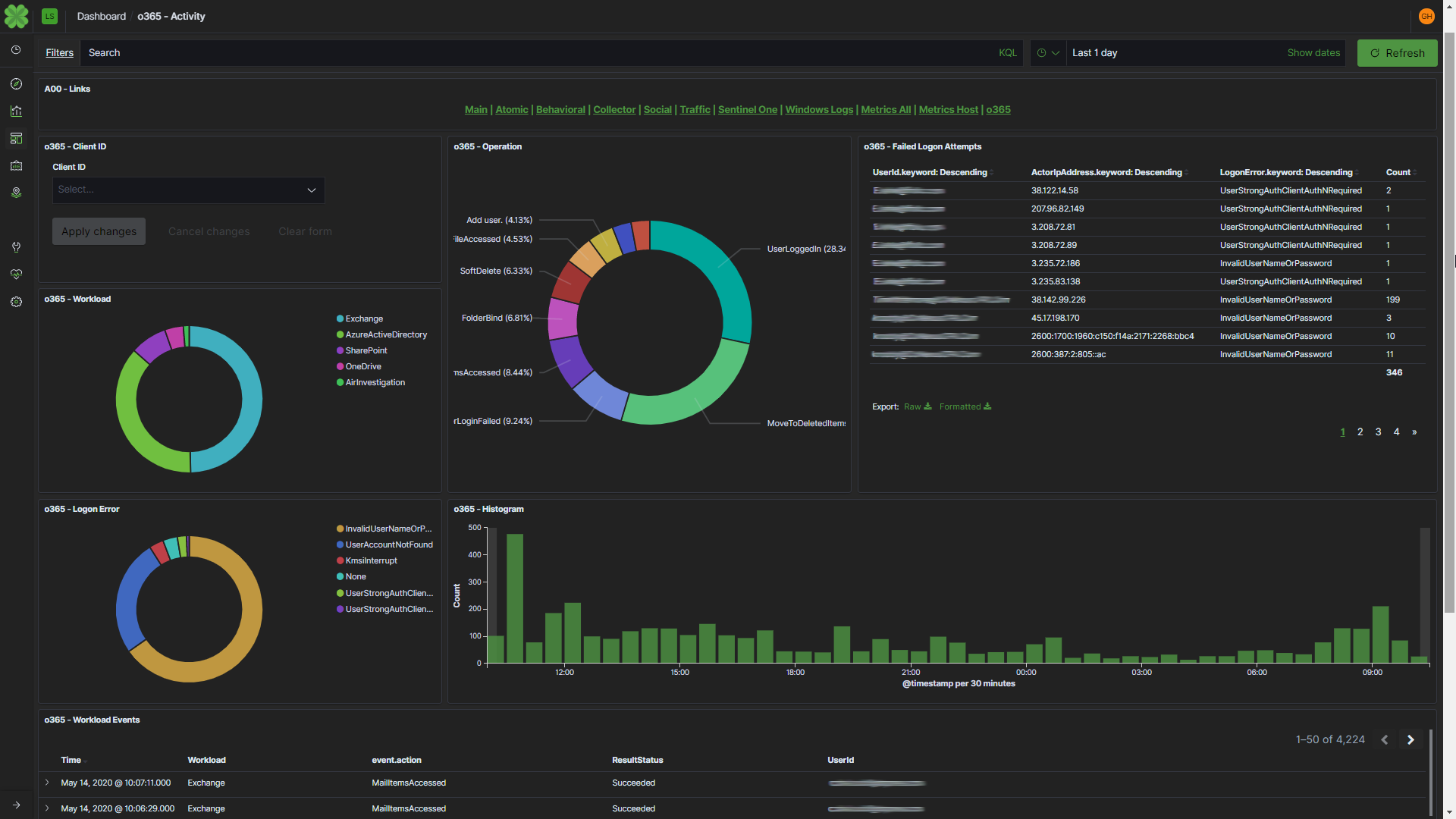Open the Behavioral dashboard link
Image resolution: width=1456 pixels, height=819 pixels.
[x=560, y=110]
